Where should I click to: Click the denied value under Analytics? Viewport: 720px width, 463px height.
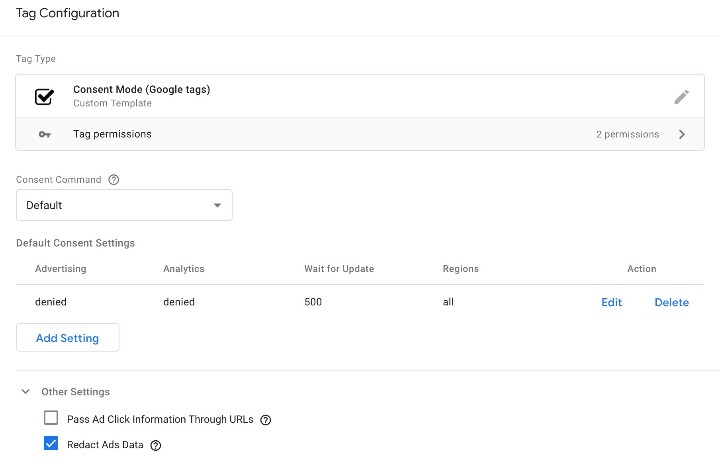tap(179, 302)
